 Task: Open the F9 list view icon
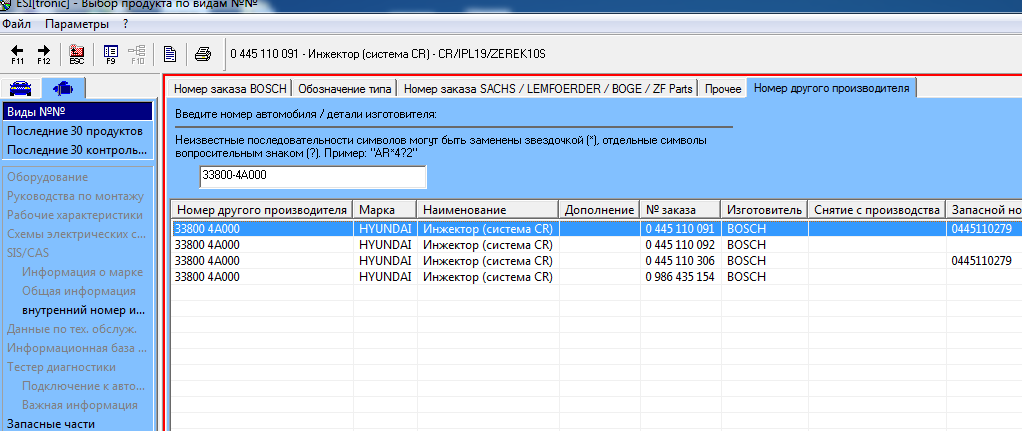point(110,54)
